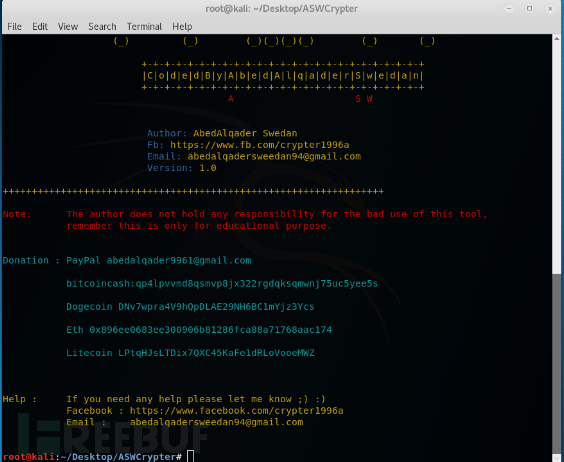The height and width of the screenshot is (462, 564).
Task: Click the author's Email address line
Action: [254, 157]
